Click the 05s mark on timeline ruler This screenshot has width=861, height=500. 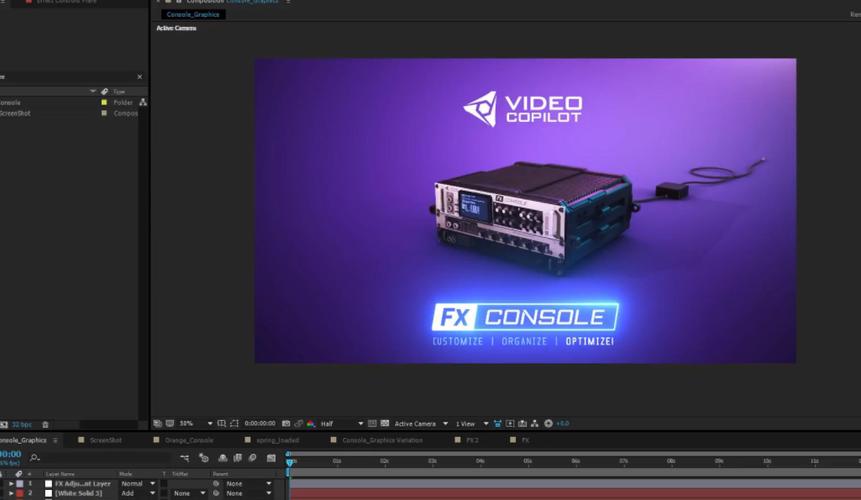tap(528, 461)
